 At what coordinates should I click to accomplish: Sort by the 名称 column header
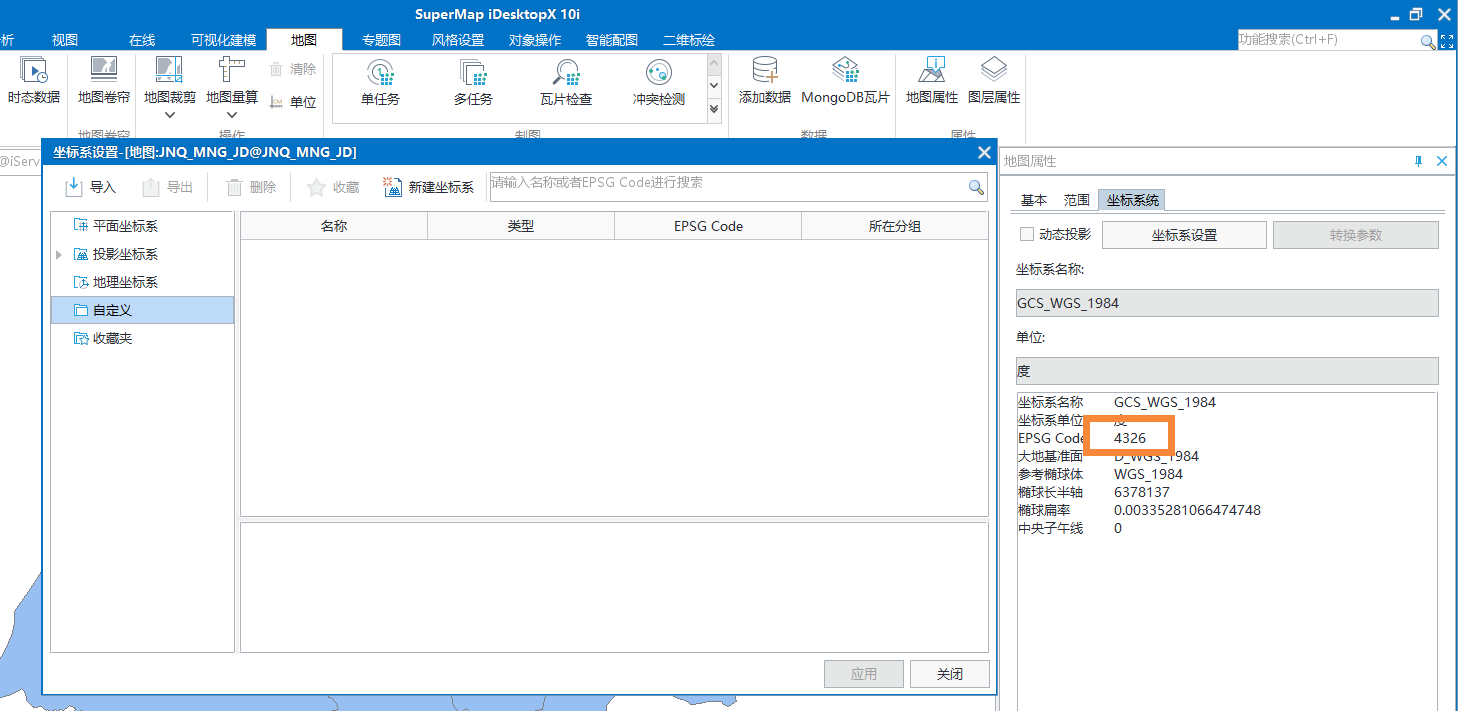point(334,226)
